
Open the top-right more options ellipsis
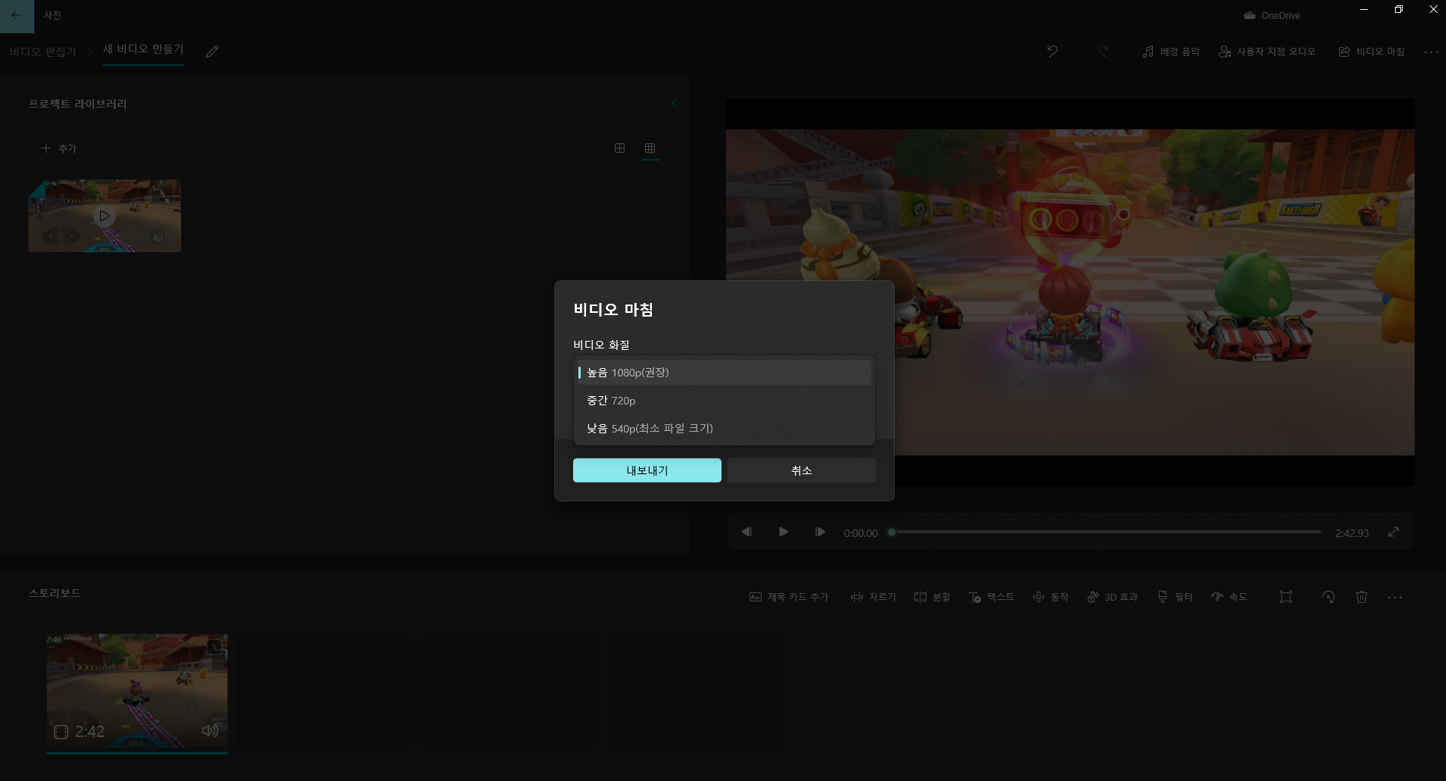1431,51
